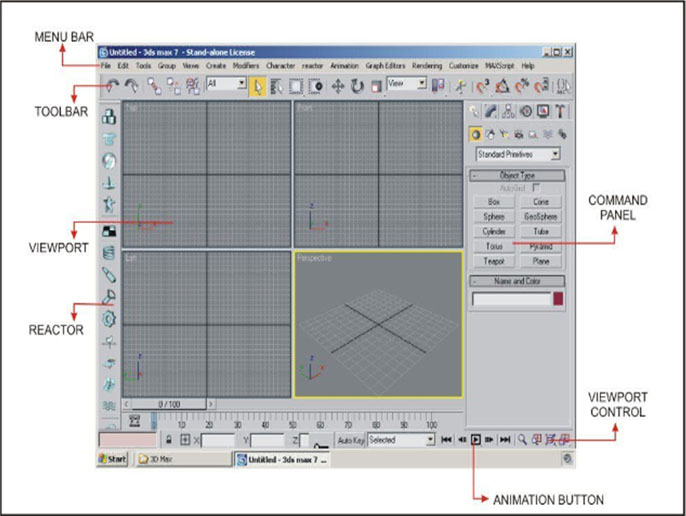
Task: Toggle the 3D Snaps magnet icon
Action: [483, 86]
